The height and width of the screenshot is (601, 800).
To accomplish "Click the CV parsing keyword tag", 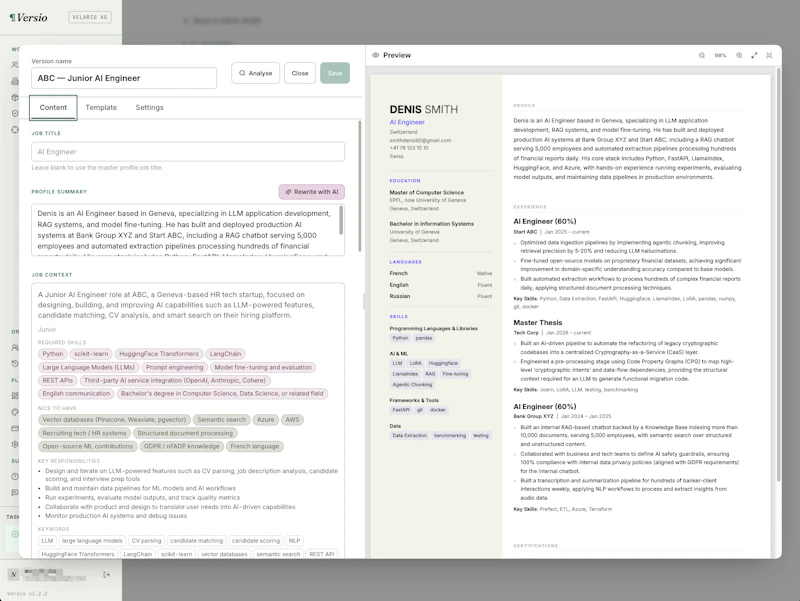I will point(146,541).
